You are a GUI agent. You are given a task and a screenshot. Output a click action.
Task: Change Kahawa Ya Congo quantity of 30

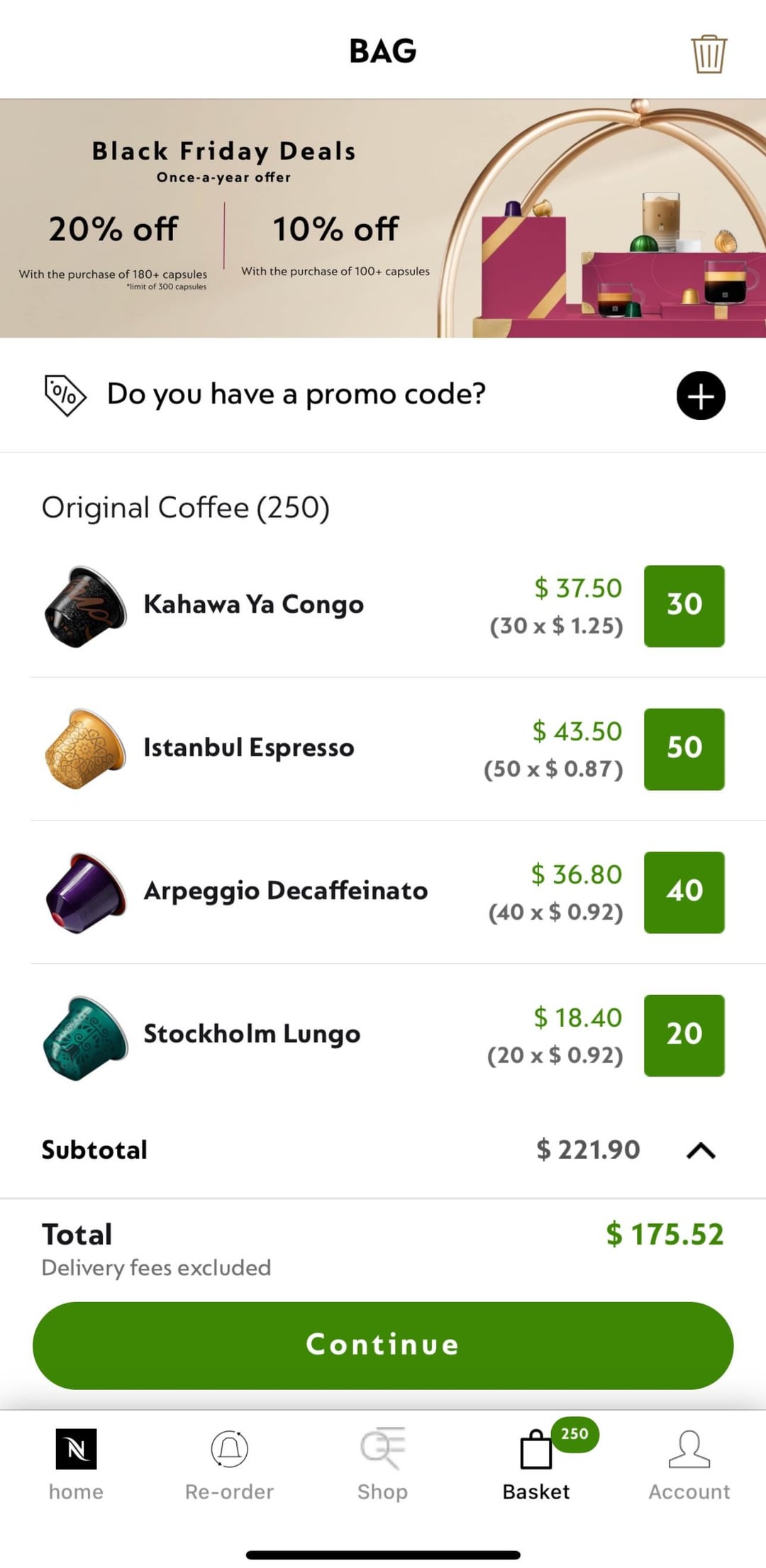[684, 606]
